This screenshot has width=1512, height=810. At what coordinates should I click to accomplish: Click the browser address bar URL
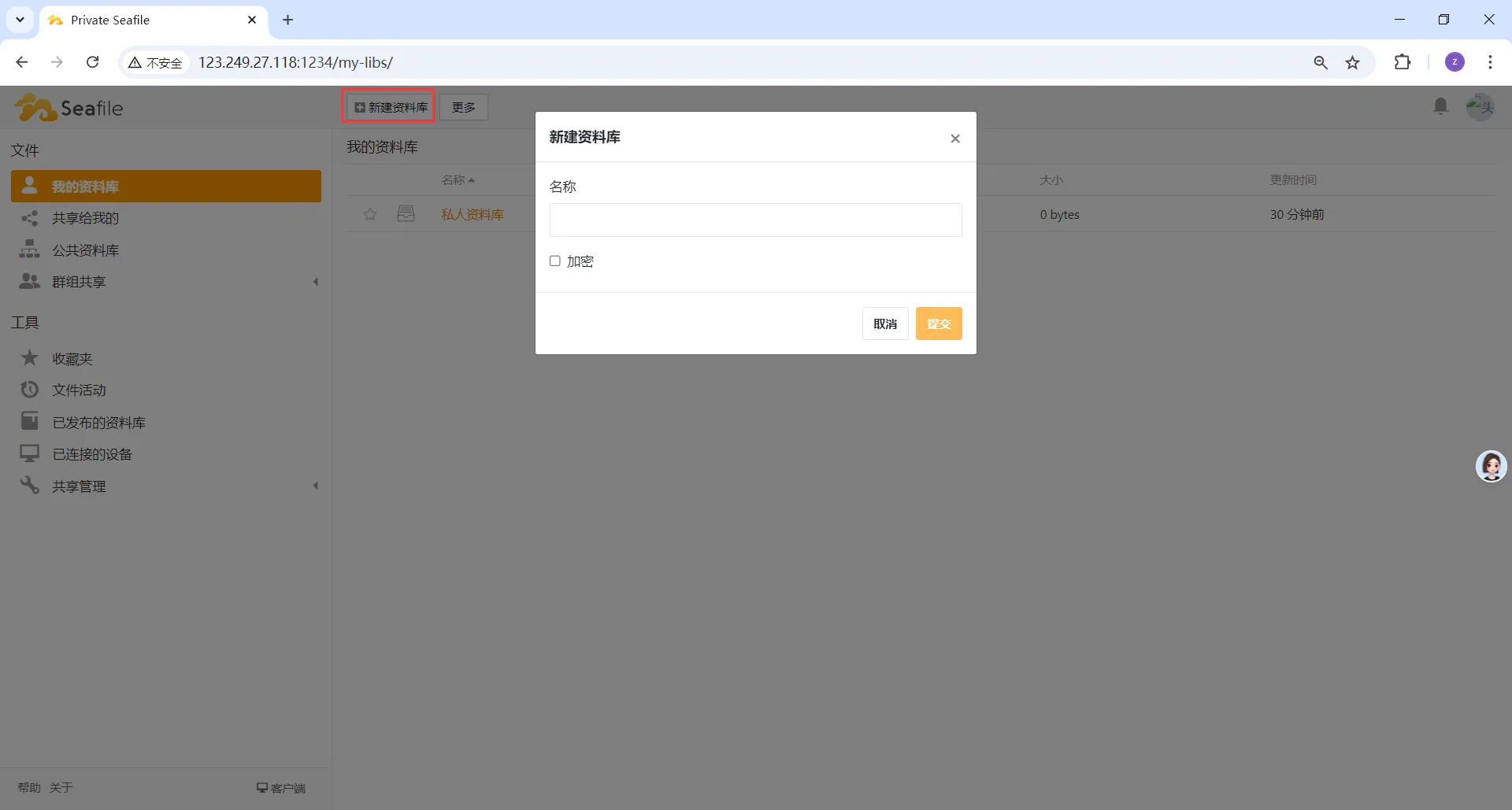pos(295,62)
